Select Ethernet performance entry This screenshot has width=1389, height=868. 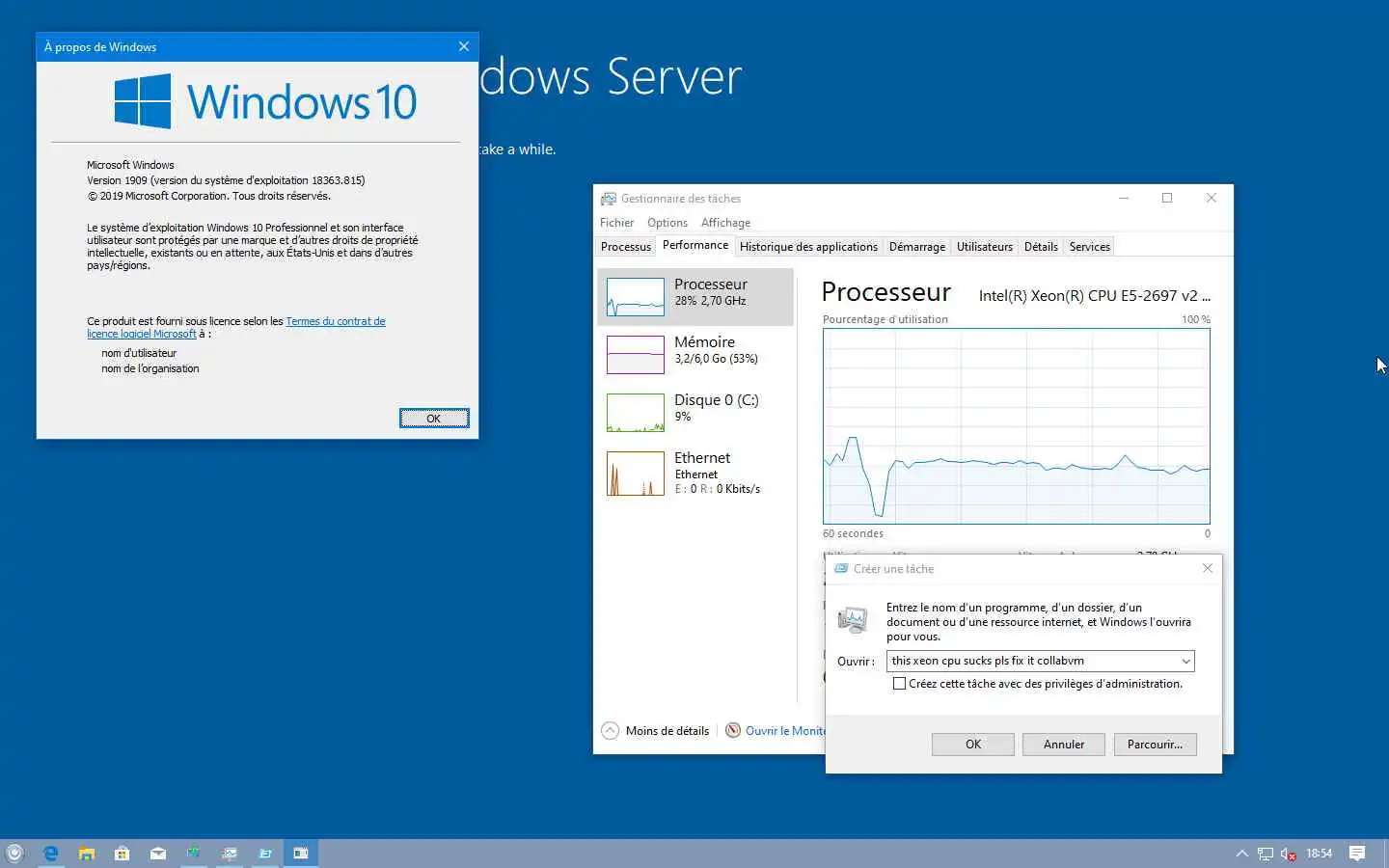(x=695, y=473)
